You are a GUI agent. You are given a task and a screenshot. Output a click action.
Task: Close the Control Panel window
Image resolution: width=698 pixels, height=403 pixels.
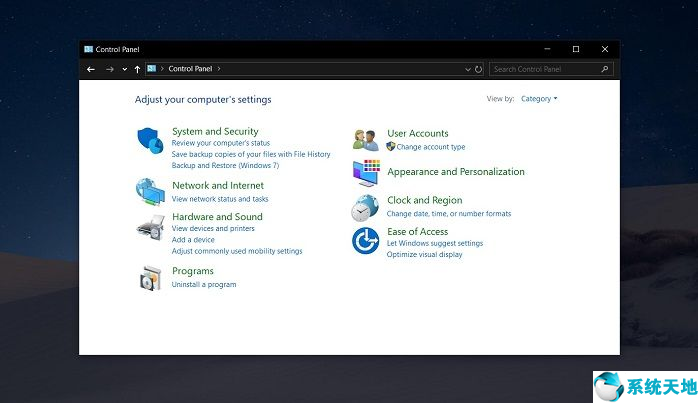(605, 49)
